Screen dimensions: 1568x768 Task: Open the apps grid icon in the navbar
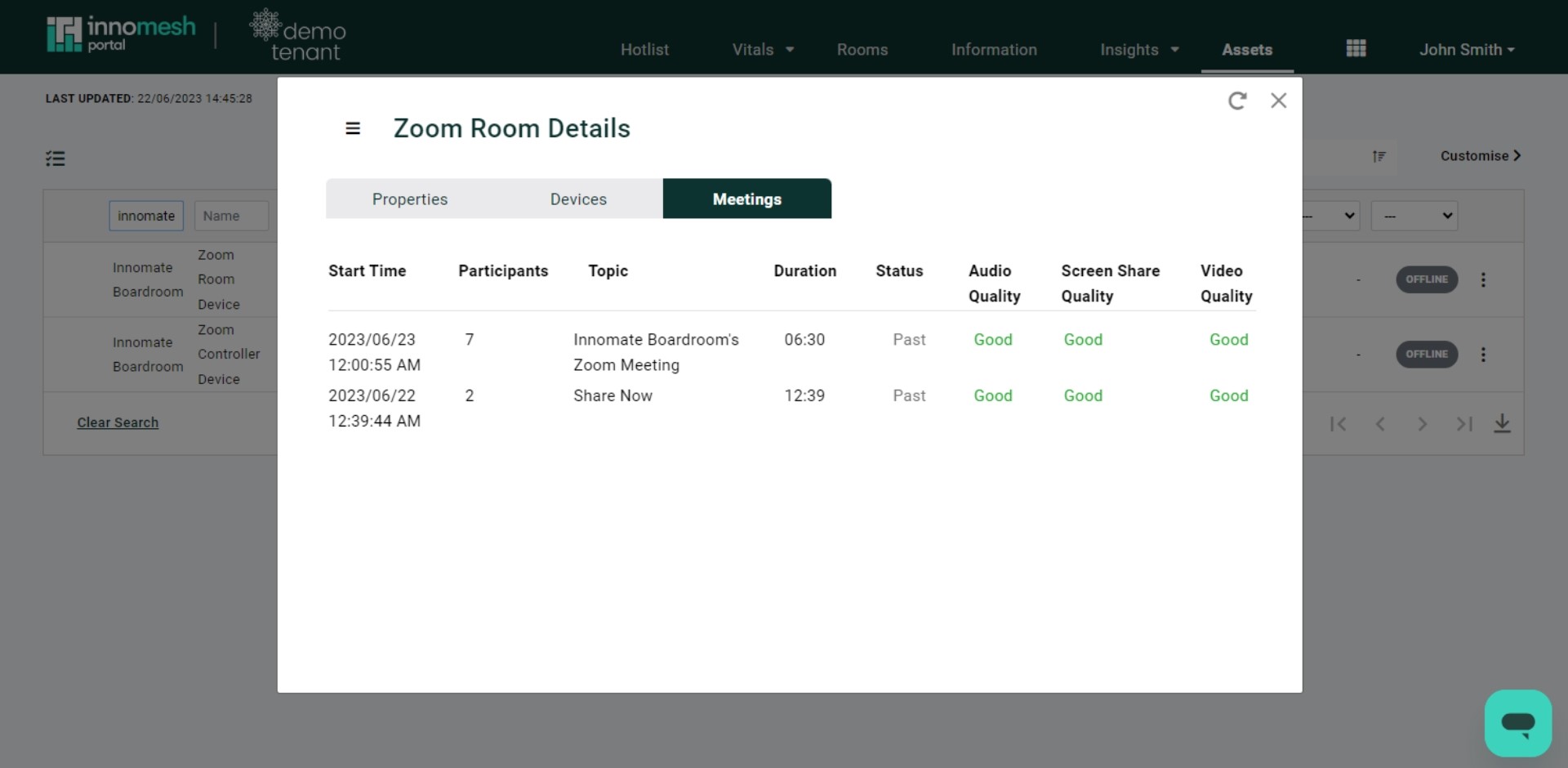pos(1356,49)
